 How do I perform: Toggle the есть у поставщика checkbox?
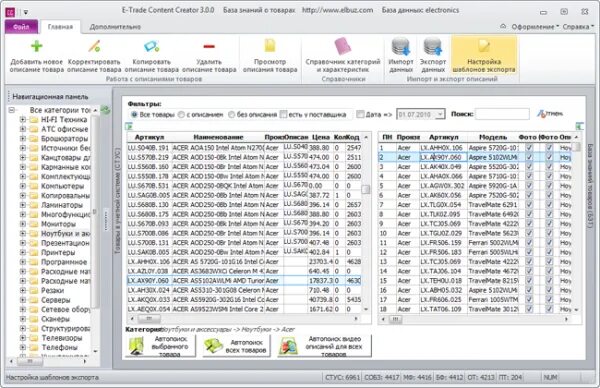(x=283, y=114)
